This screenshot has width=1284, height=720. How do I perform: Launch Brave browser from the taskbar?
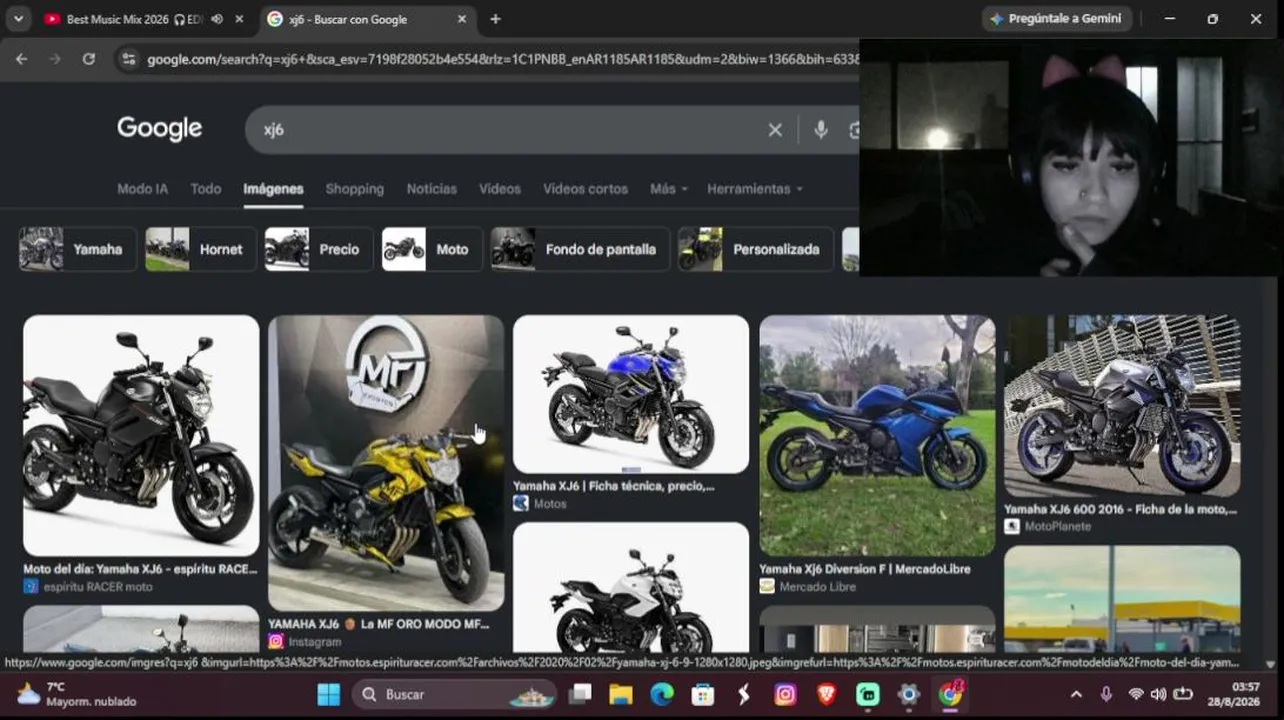click(827, 694)
